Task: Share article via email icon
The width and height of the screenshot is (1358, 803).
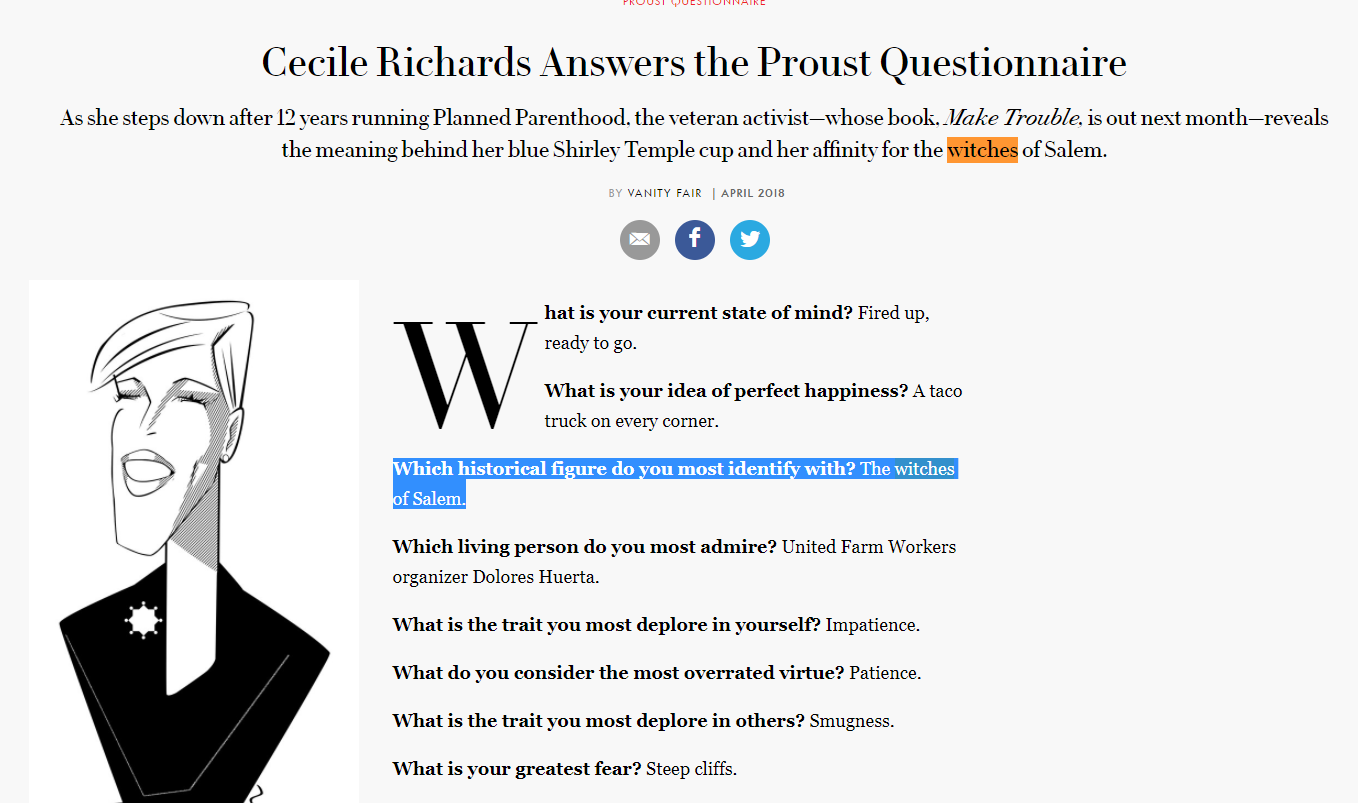Action: pyautogui.click(x=640, y=240)
